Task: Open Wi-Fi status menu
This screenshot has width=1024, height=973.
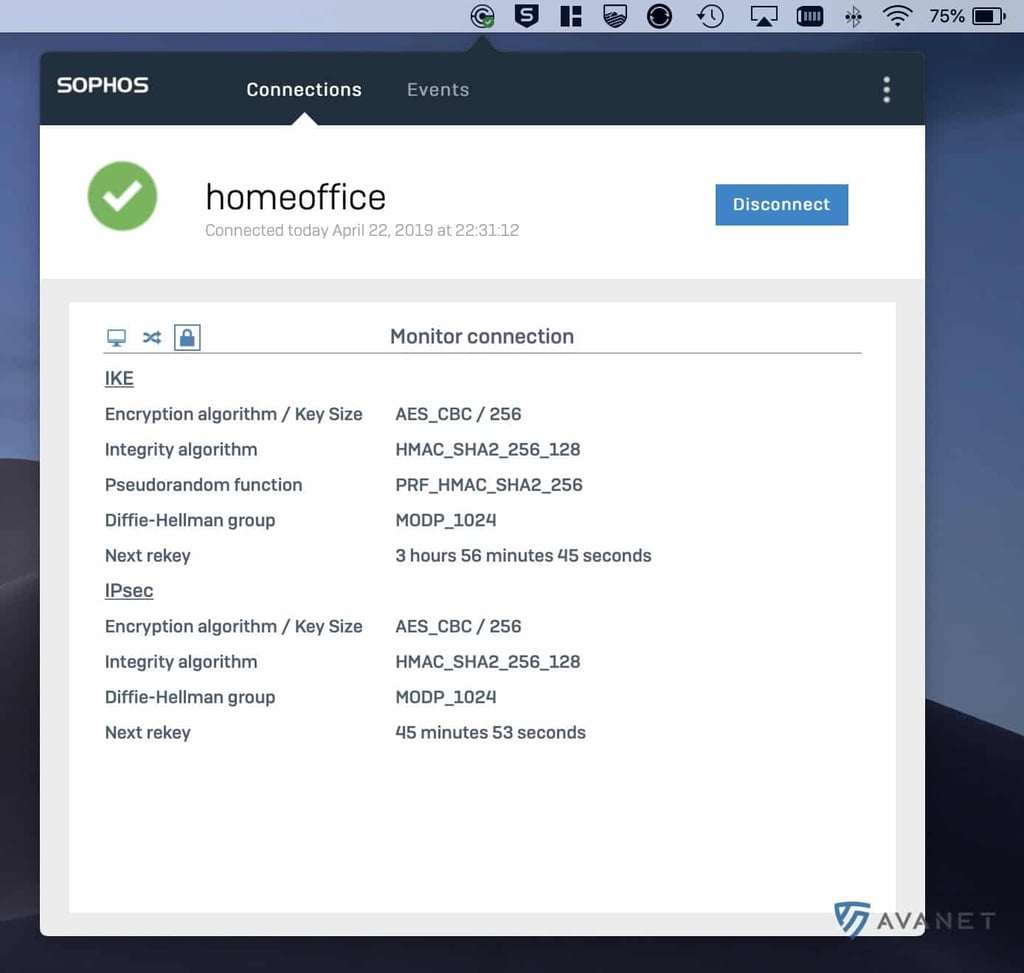Action: pos(897,16)
